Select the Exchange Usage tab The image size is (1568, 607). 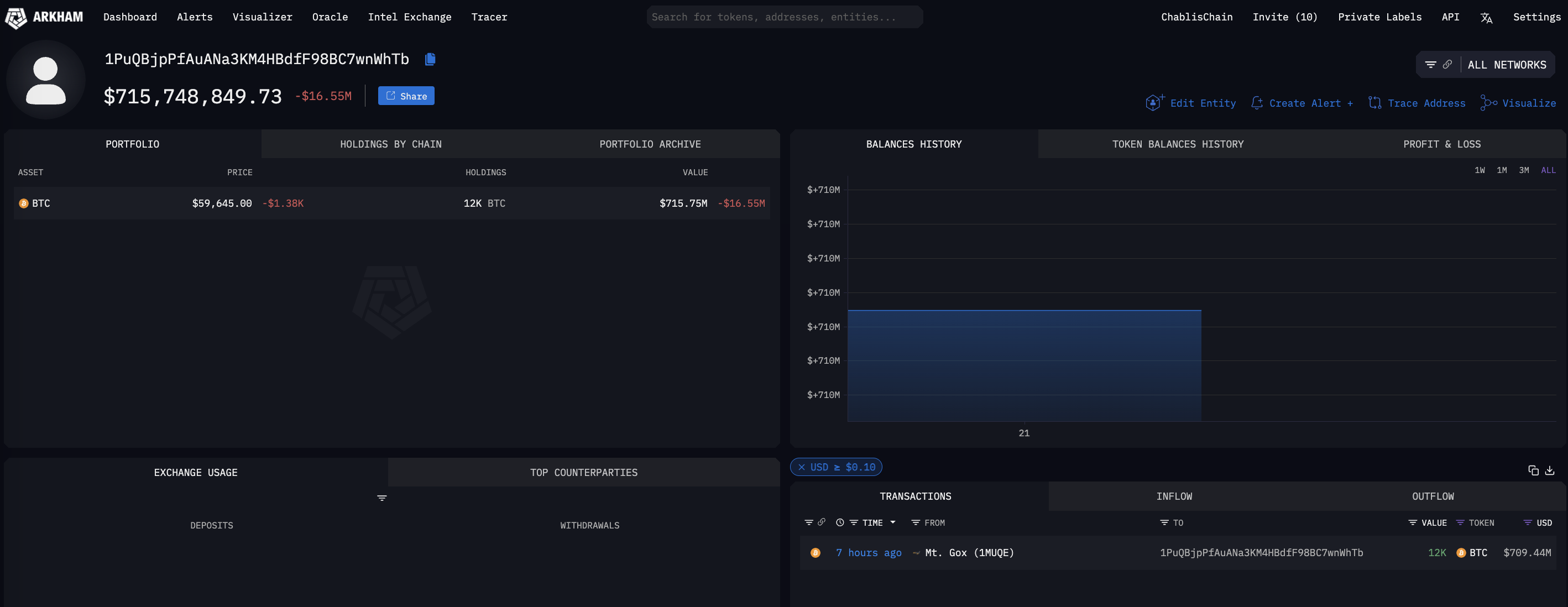[195, 473]
